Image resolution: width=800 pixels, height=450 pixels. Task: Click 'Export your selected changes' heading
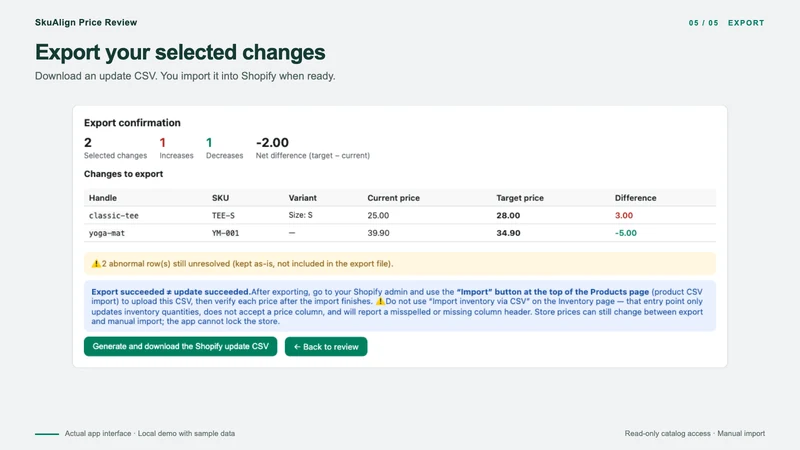point(180,52)
